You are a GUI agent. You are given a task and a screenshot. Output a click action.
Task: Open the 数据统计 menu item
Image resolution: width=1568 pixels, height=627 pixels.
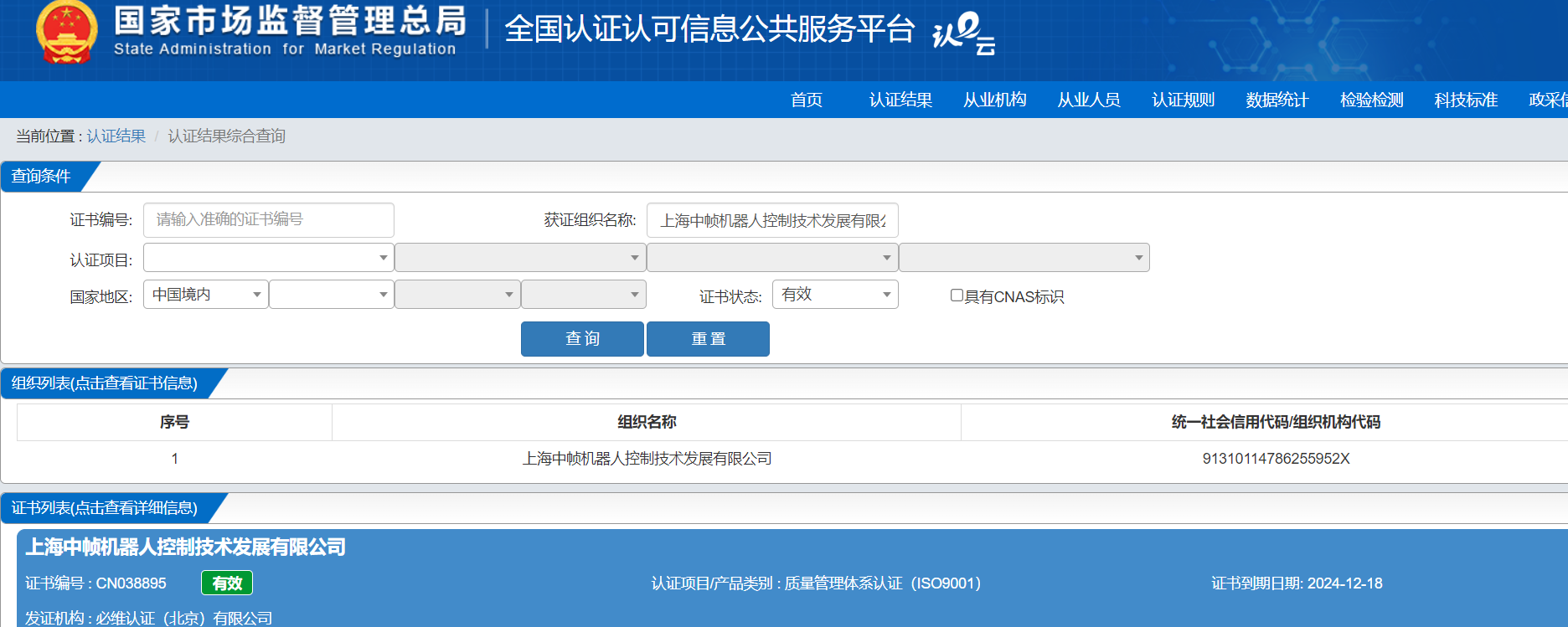pos(1277,100)
